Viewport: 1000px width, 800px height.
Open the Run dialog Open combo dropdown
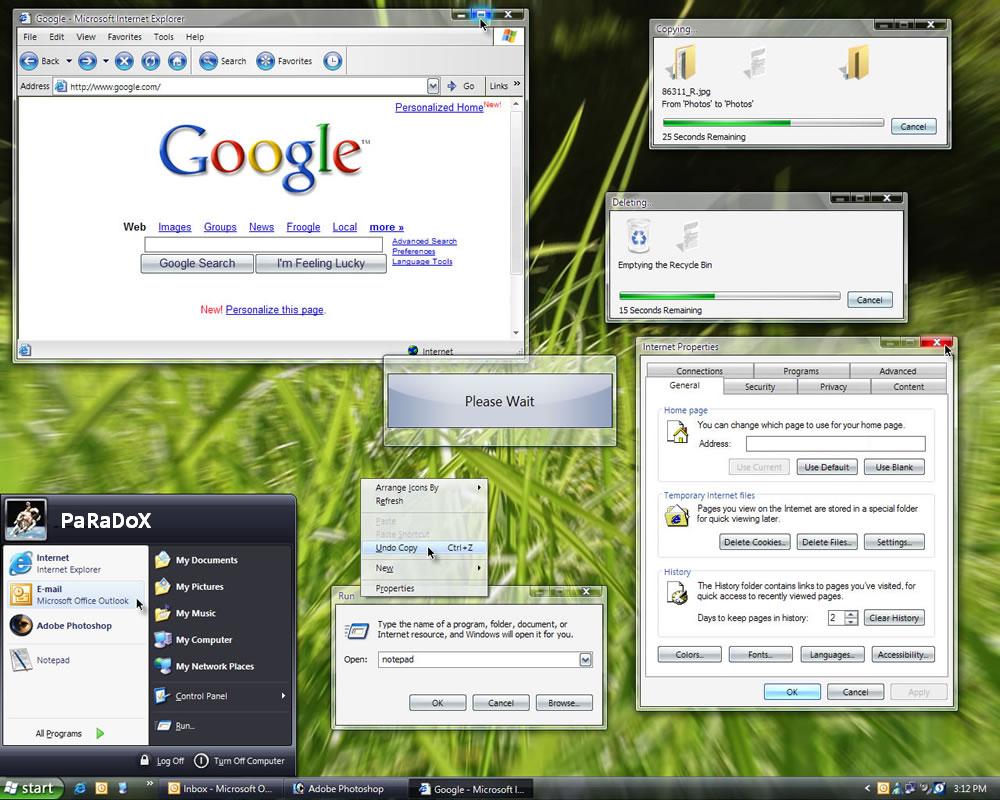(x=586, y=660)
